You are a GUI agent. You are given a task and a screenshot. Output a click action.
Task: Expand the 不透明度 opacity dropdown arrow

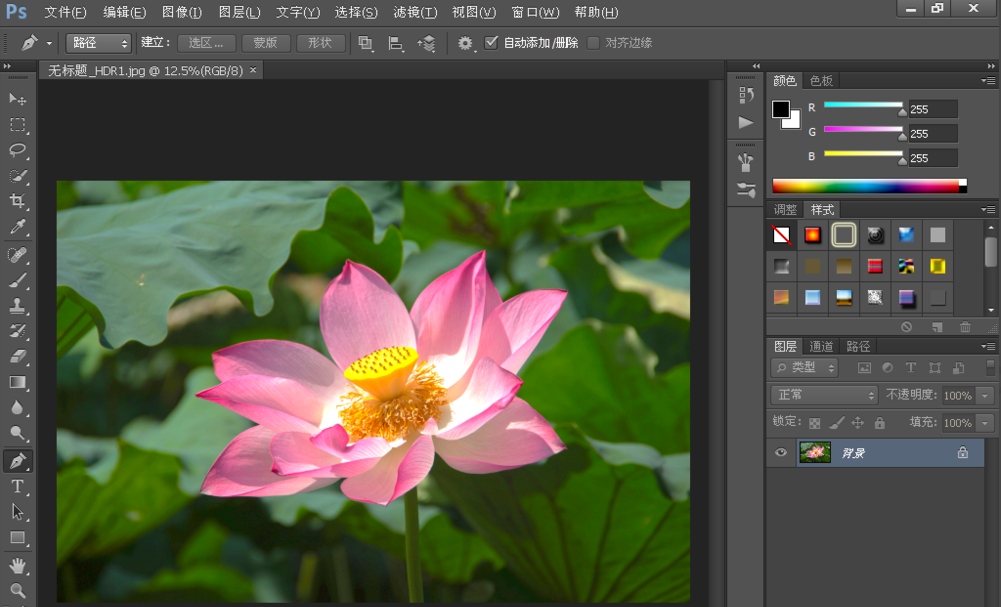coord(986,395)
